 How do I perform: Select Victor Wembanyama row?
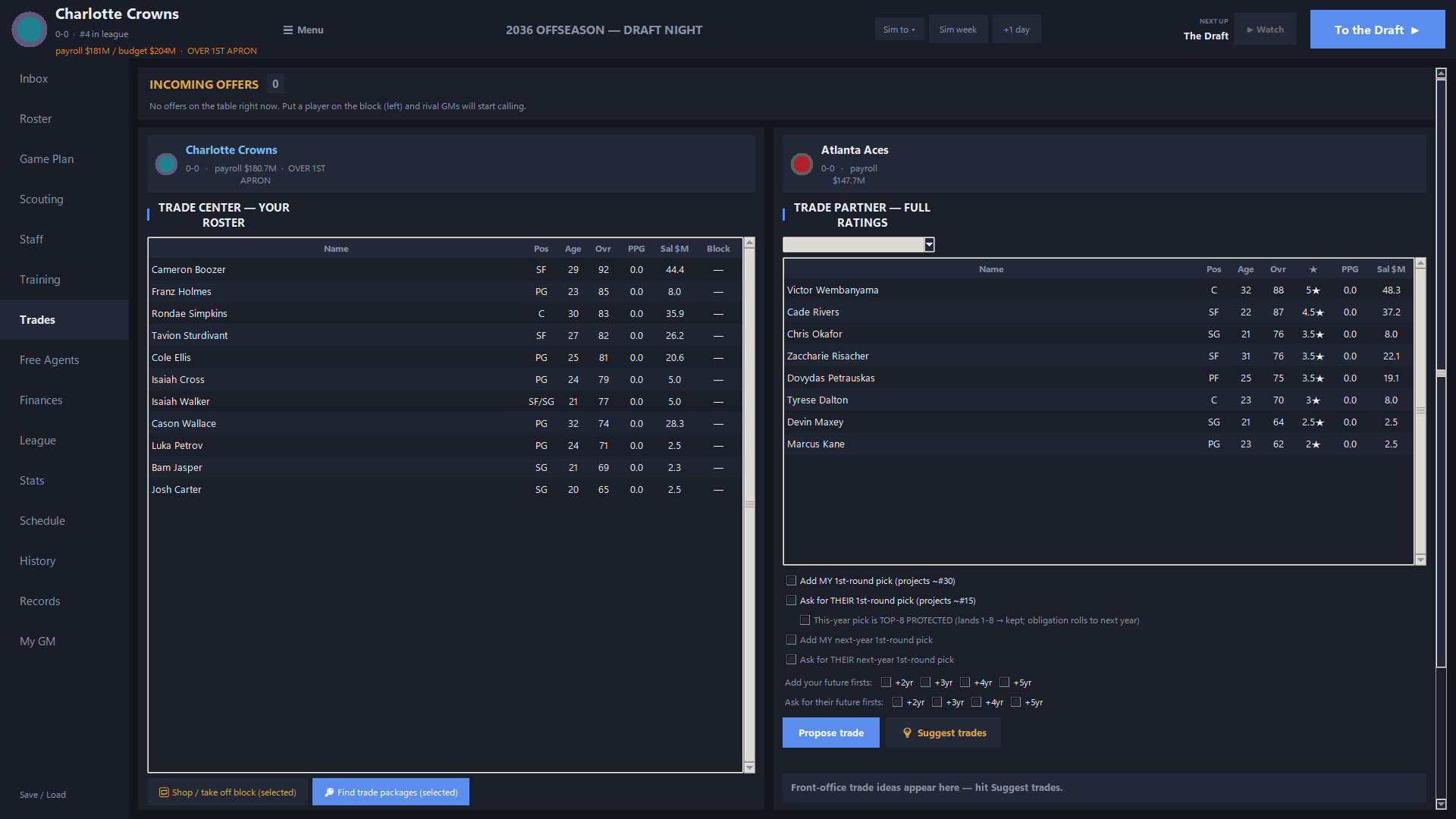click(1098, 290)
